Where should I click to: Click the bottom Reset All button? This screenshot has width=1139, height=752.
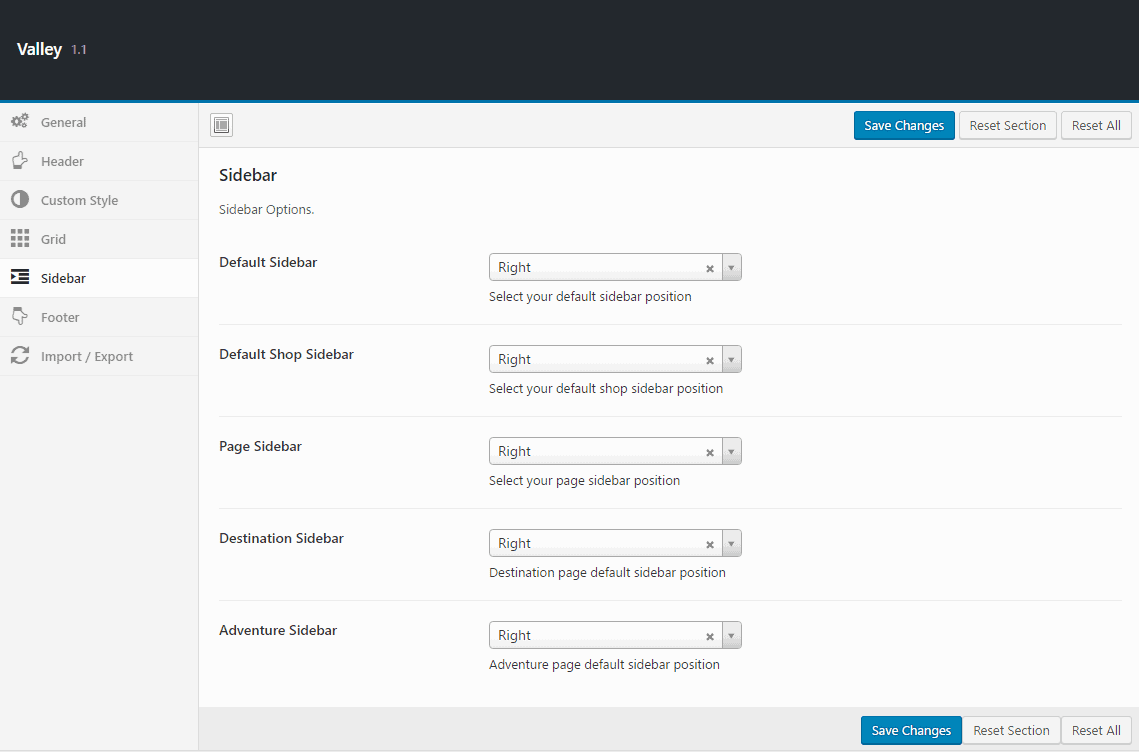tap(1096, 730)
